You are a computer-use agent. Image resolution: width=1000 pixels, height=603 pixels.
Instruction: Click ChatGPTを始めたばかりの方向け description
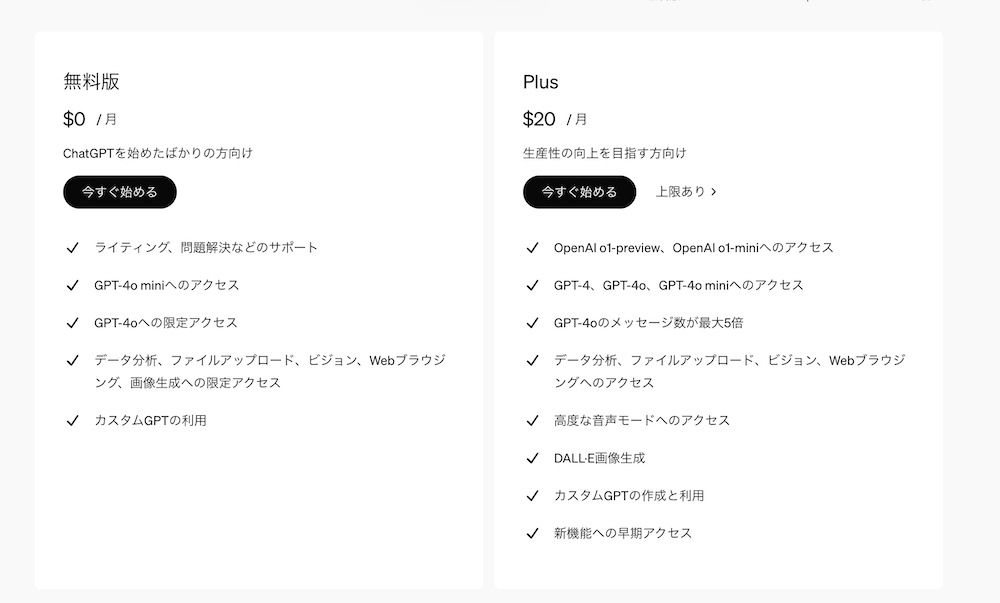[x=158, y=153]
